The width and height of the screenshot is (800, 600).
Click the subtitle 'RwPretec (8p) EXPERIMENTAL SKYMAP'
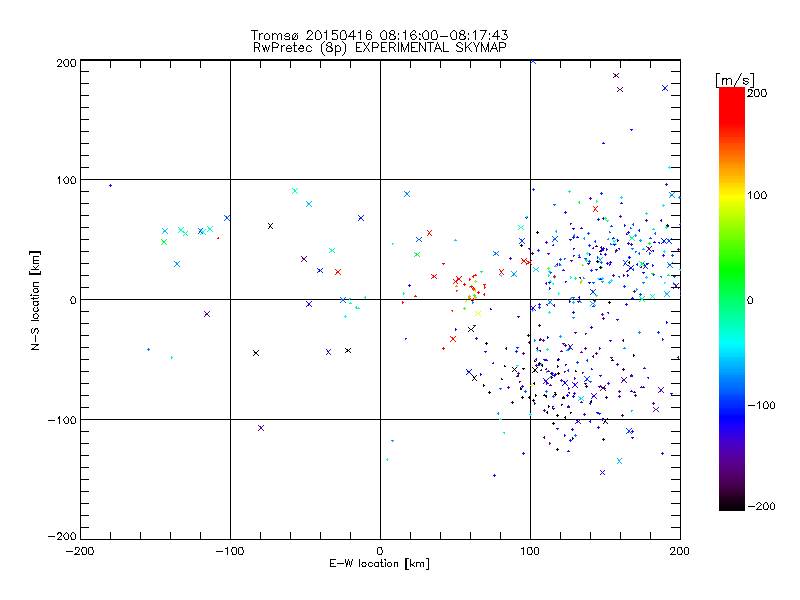point(380,48)
